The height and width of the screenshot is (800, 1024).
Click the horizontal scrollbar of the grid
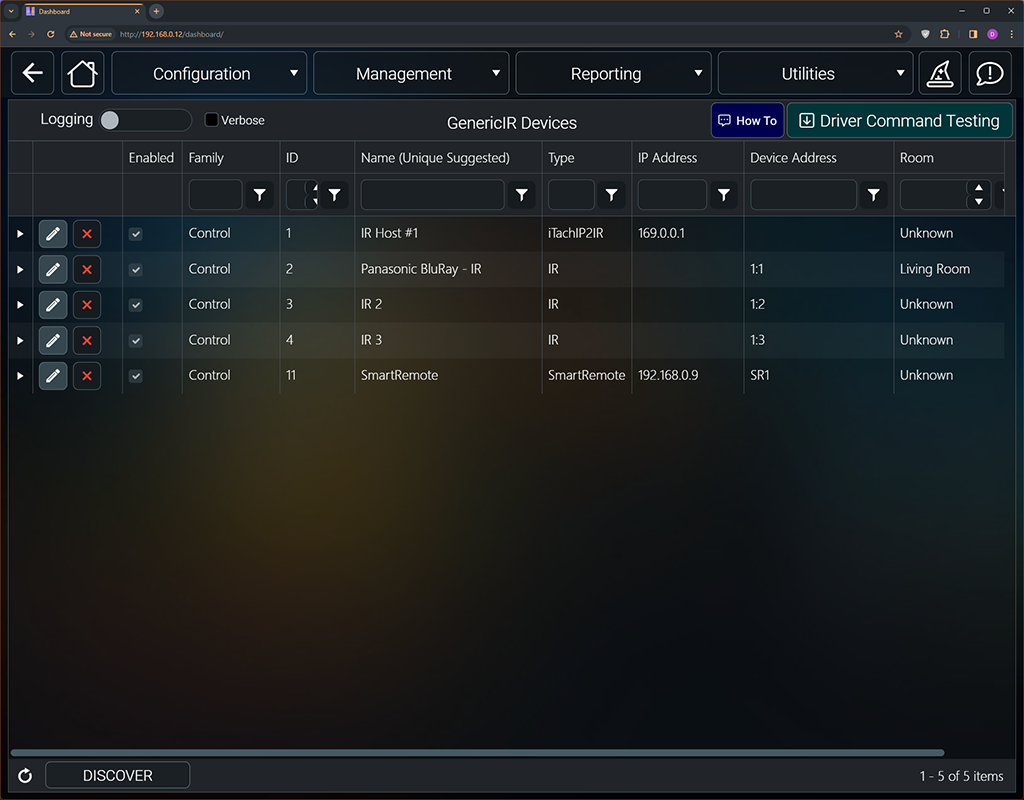[477, 753]
